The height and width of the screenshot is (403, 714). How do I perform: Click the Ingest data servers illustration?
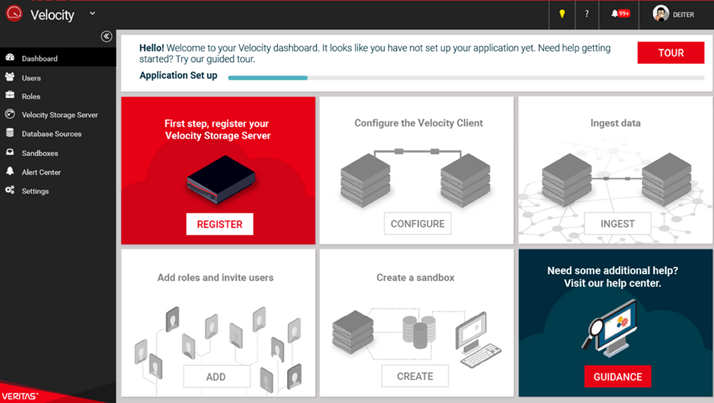pyautogui.click(x=616, y=180)
